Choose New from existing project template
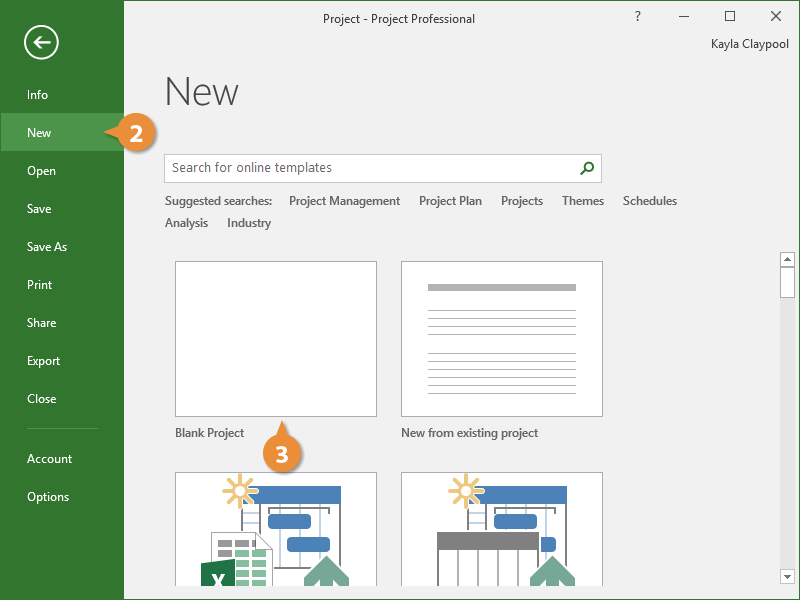This screenshot has height=600, width=800. [502, 339]
